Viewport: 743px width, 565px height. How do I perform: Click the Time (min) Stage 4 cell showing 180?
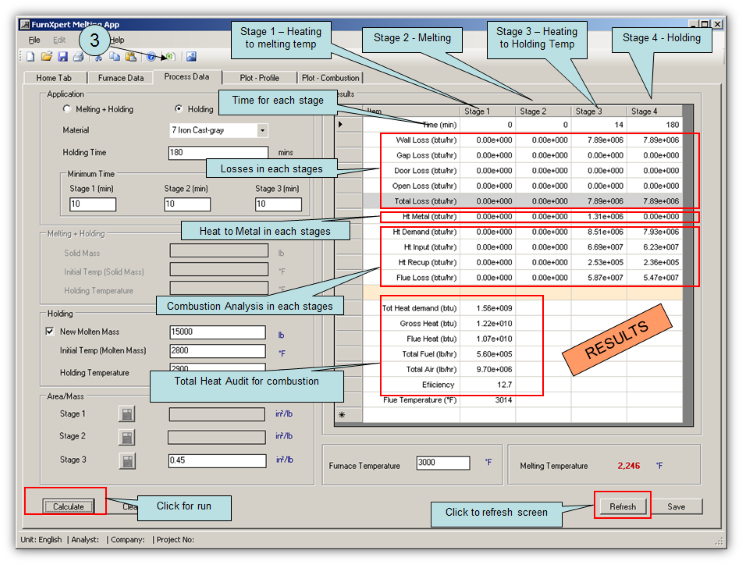(655, 125)
